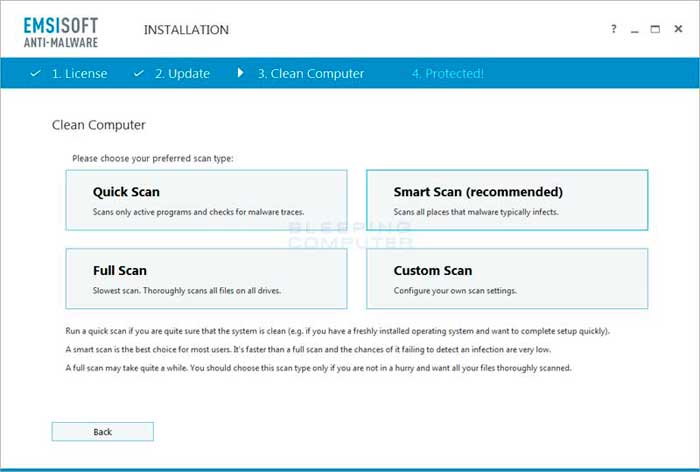Start a Full Scan
The image size is (700, 472).
point(206,279)
